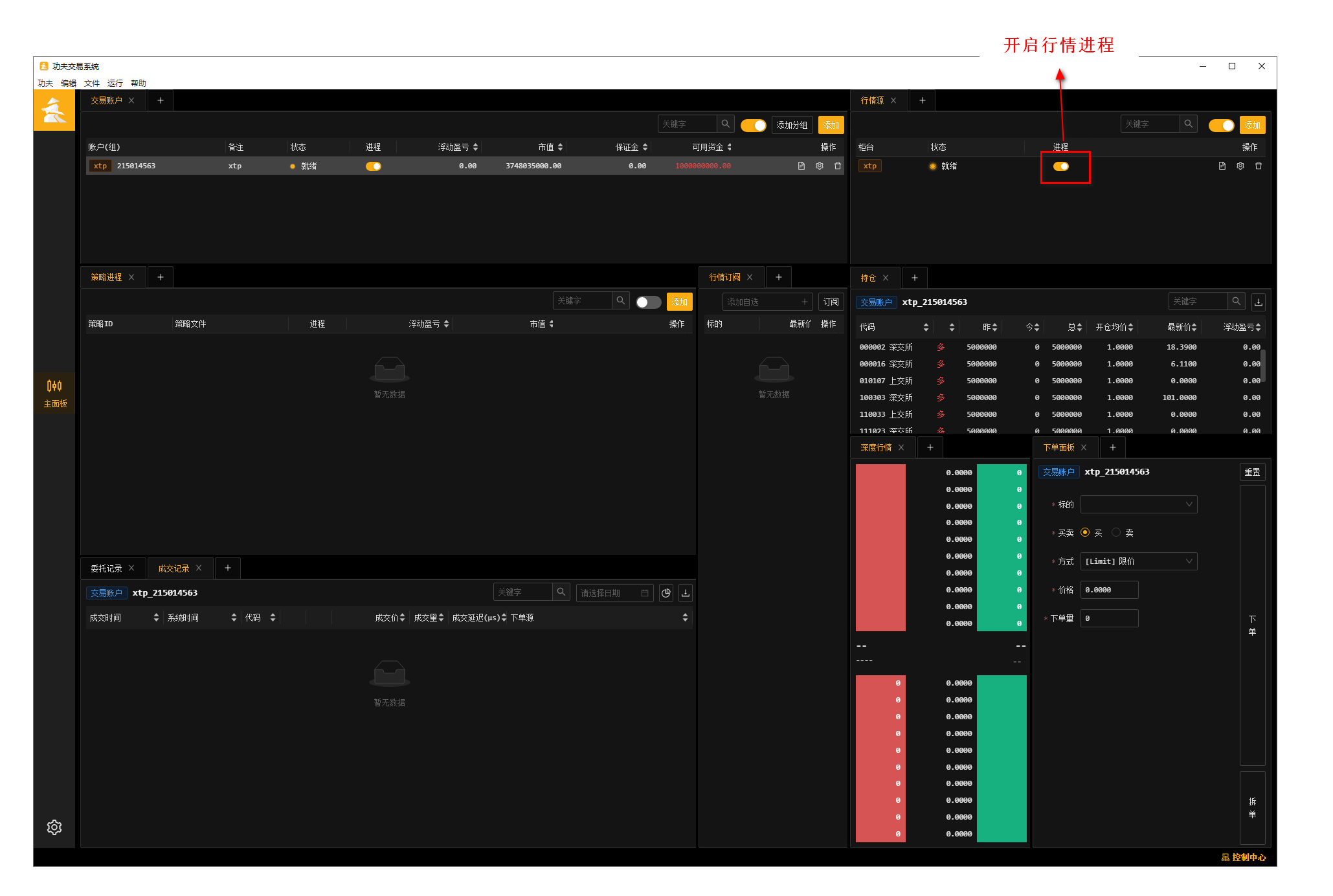Click 添加 in the 行情源 panel
The width and height of the screenshot is (1333, 896).
point(1252,125)
